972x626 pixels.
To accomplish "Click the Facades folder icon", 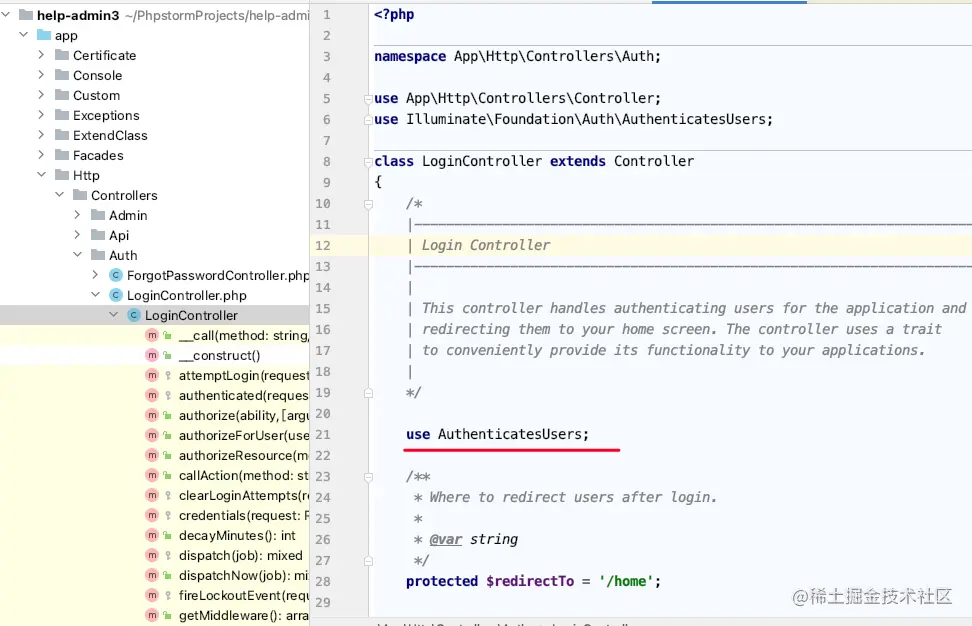I will tap(61, 155).
